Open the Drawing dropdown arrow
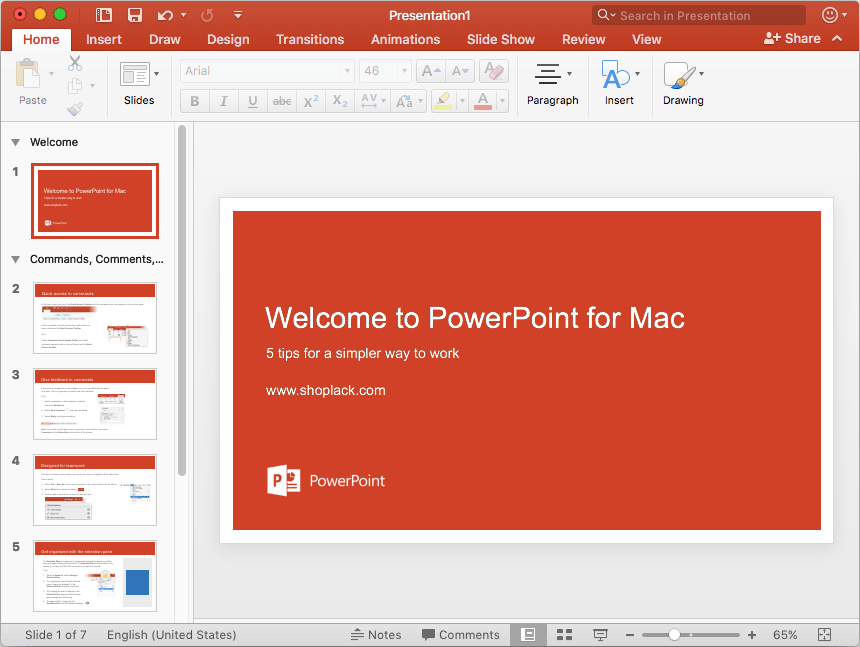Image resolution: width=860 pixels, height=647 pixels. (701, 73)
